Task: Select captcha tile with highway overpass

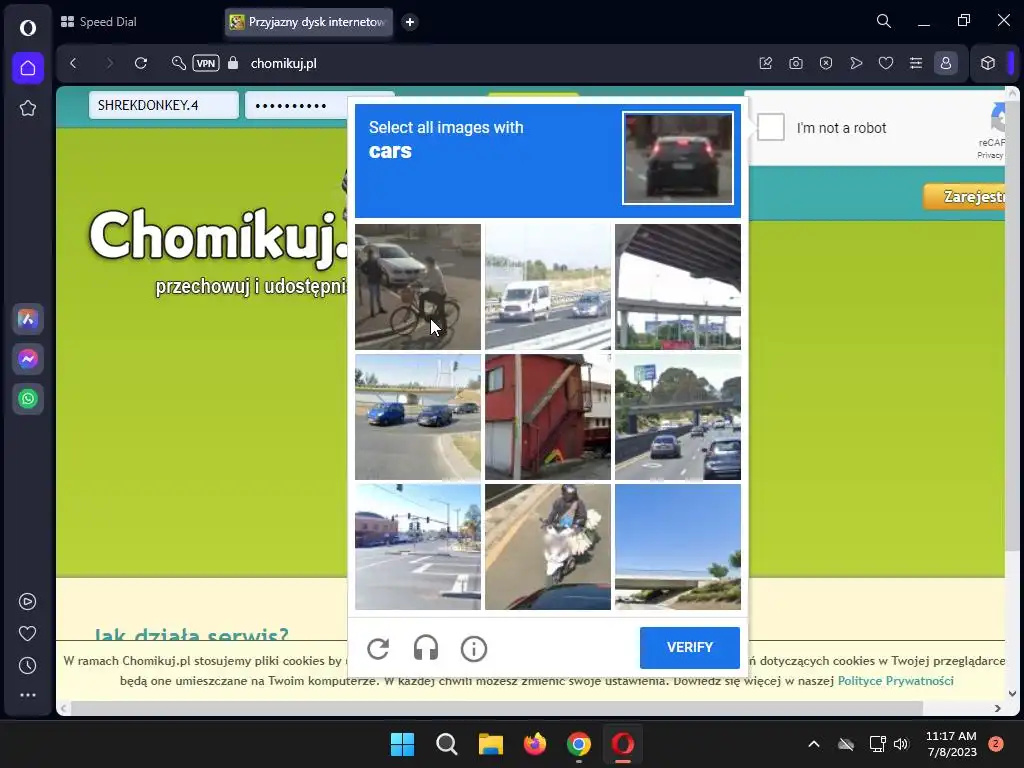Action: click(x=678, y=287)
